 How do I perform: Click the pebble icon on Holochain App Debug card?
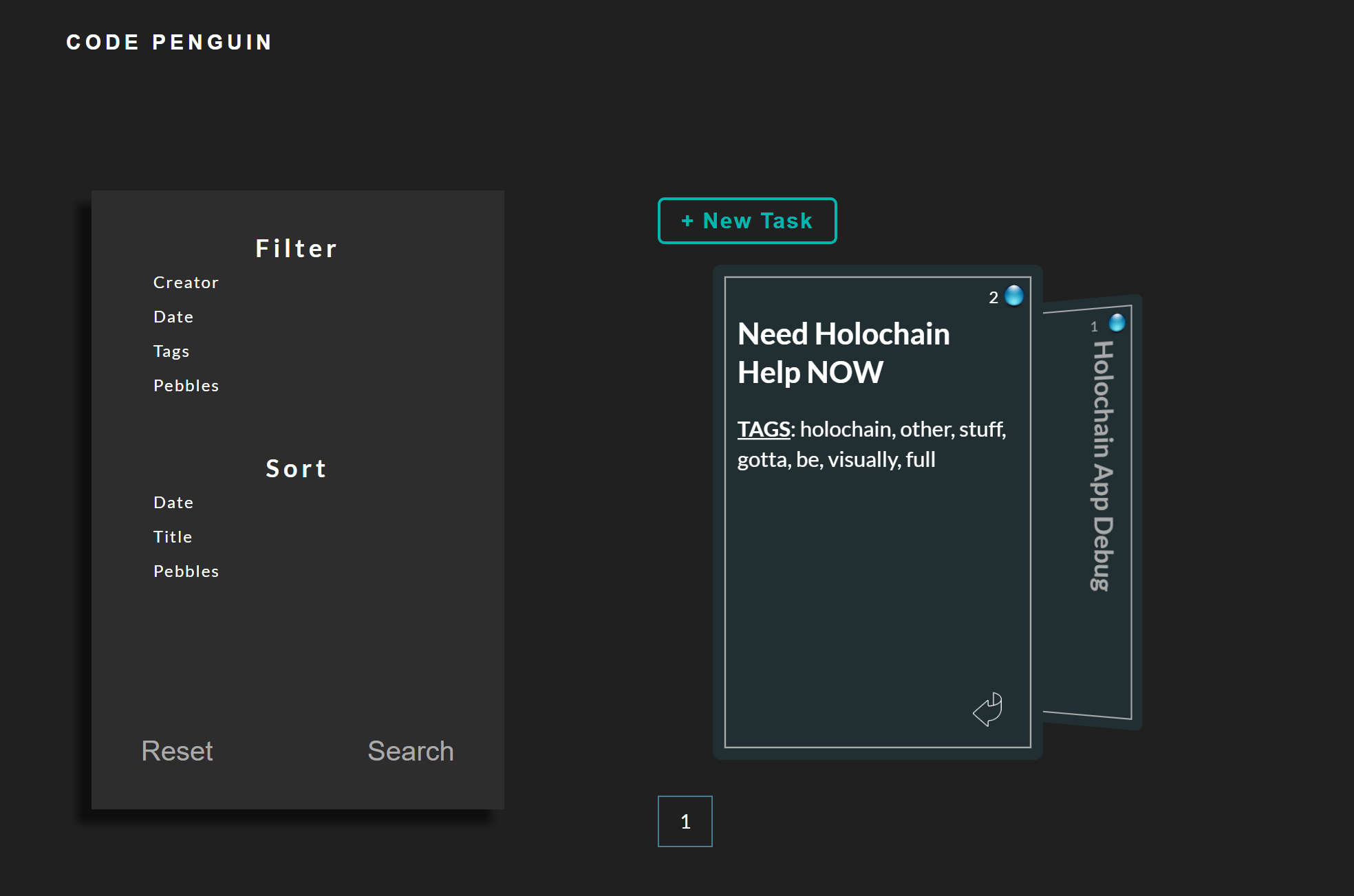point(1117,323)
